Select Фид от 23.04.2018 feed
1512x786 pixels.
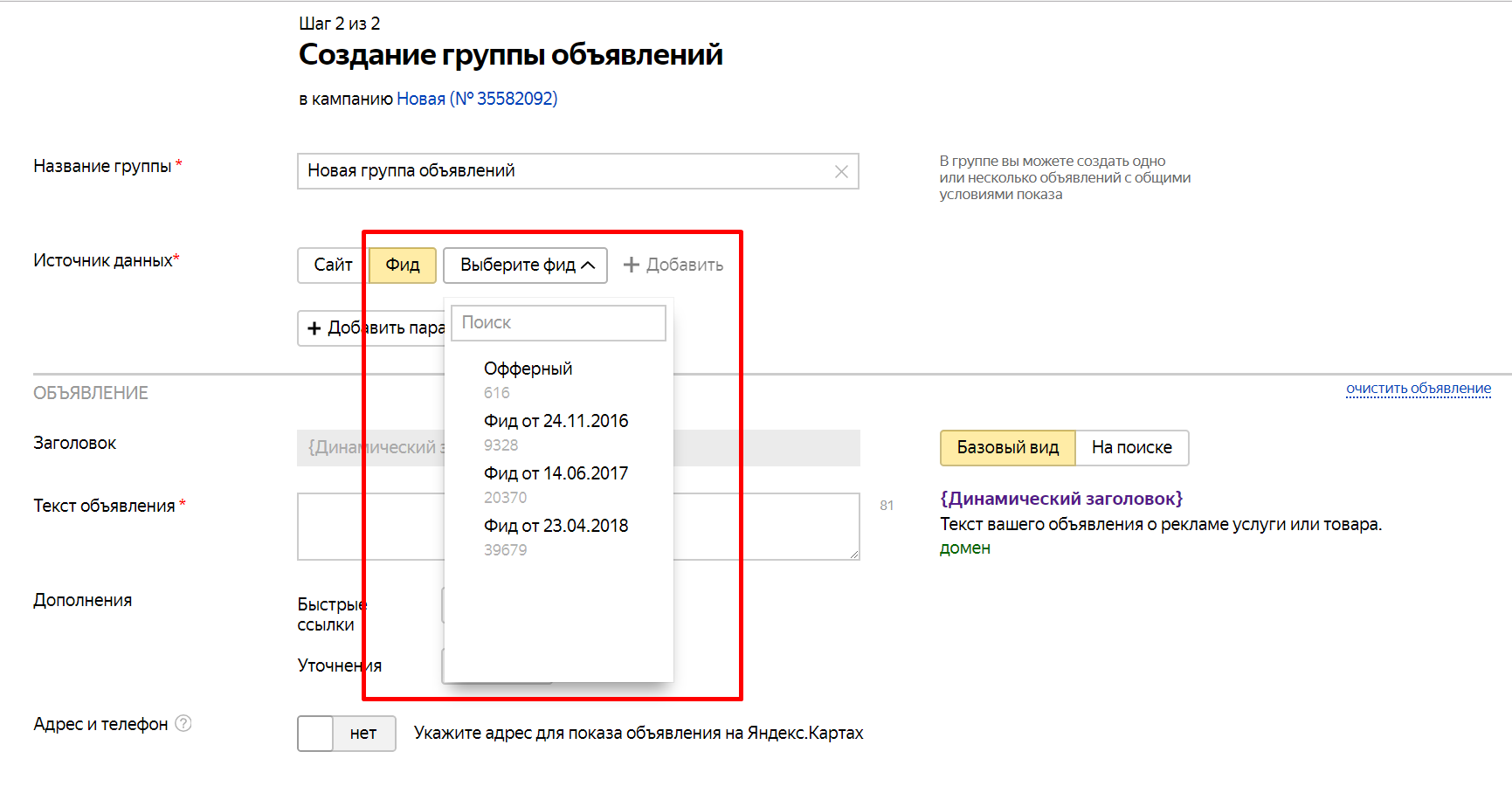point(556,526)
